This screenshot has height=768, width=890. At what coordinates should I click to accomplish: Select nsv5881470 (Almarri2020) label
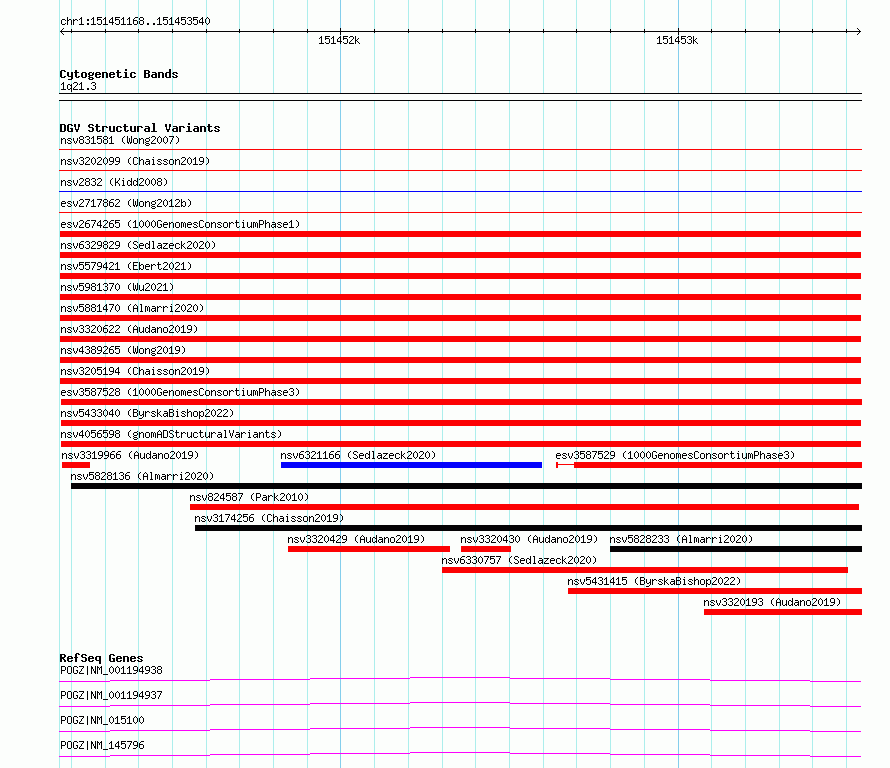(x=132, y=308)
